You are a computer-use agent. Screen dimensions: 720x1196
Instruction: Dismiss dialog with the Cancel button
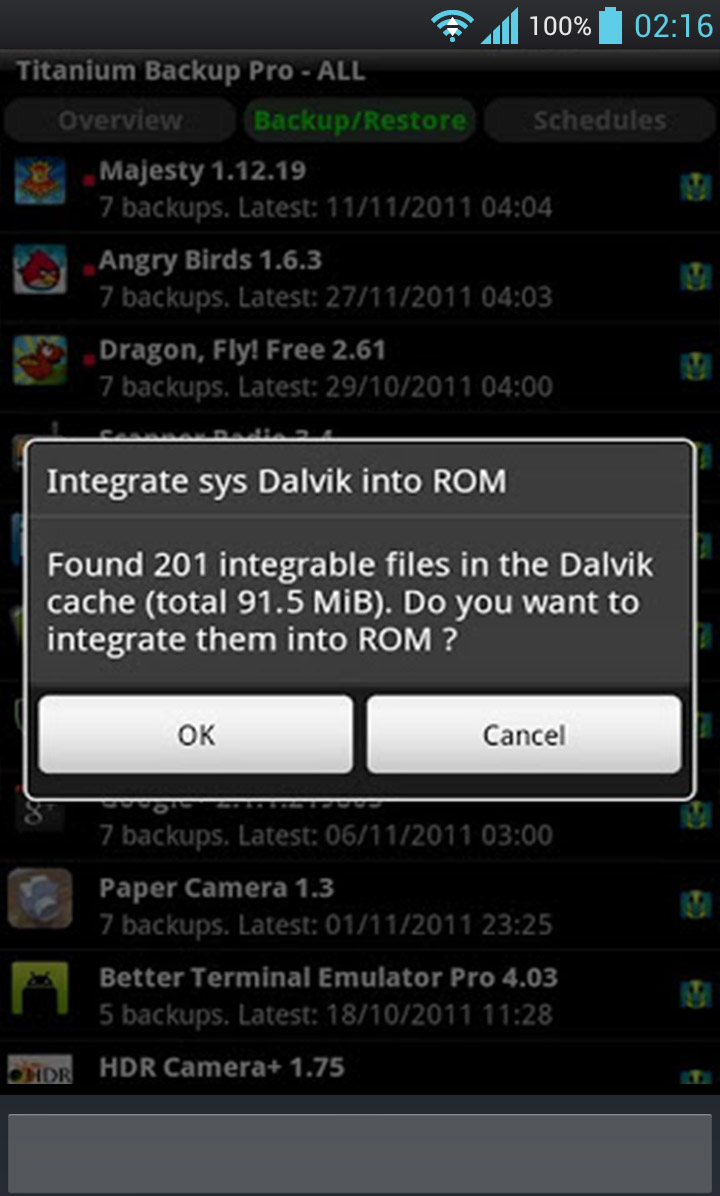coord(524,735)
